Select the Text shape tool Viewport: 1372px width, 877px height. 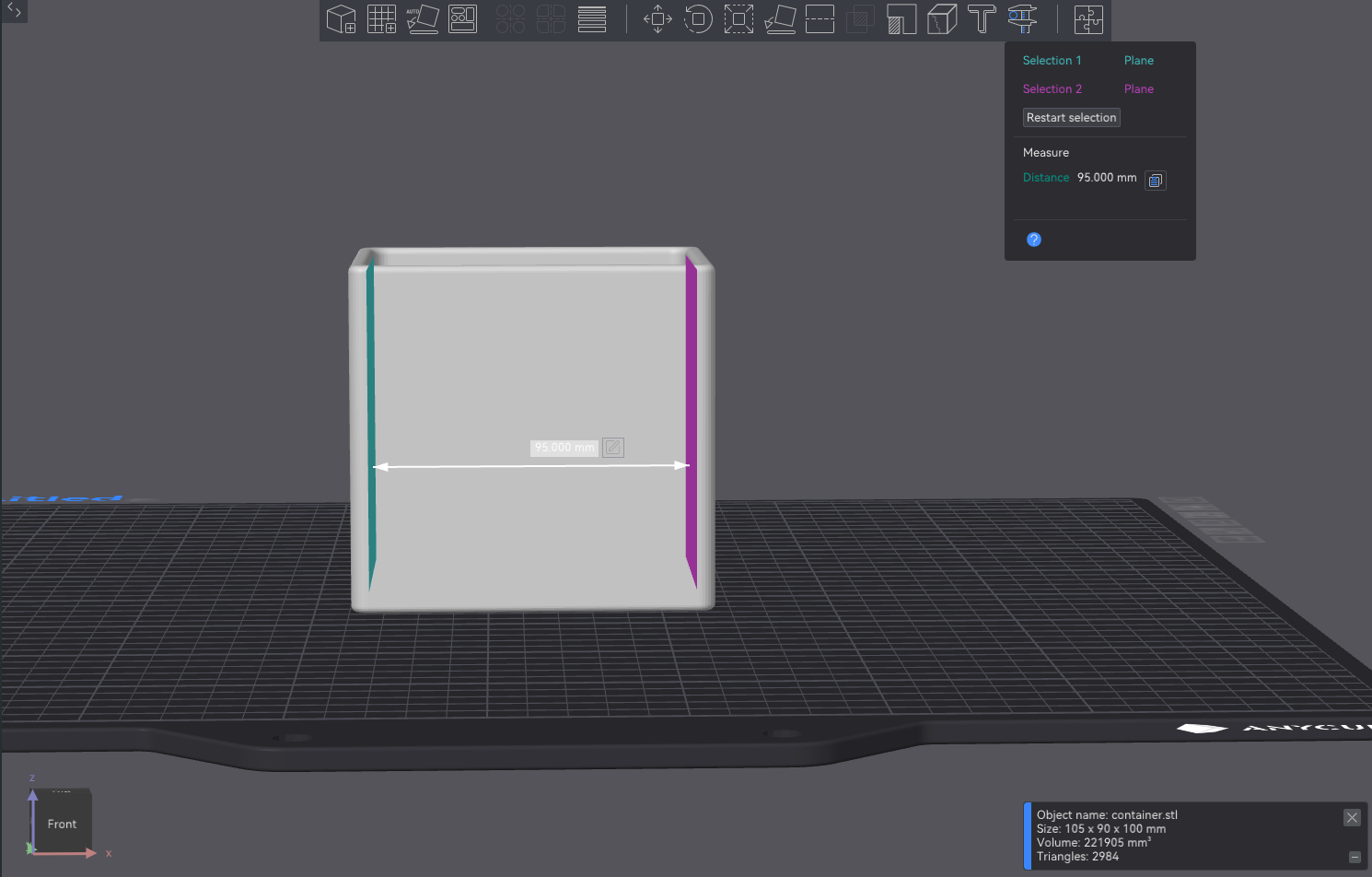(982, 19)
